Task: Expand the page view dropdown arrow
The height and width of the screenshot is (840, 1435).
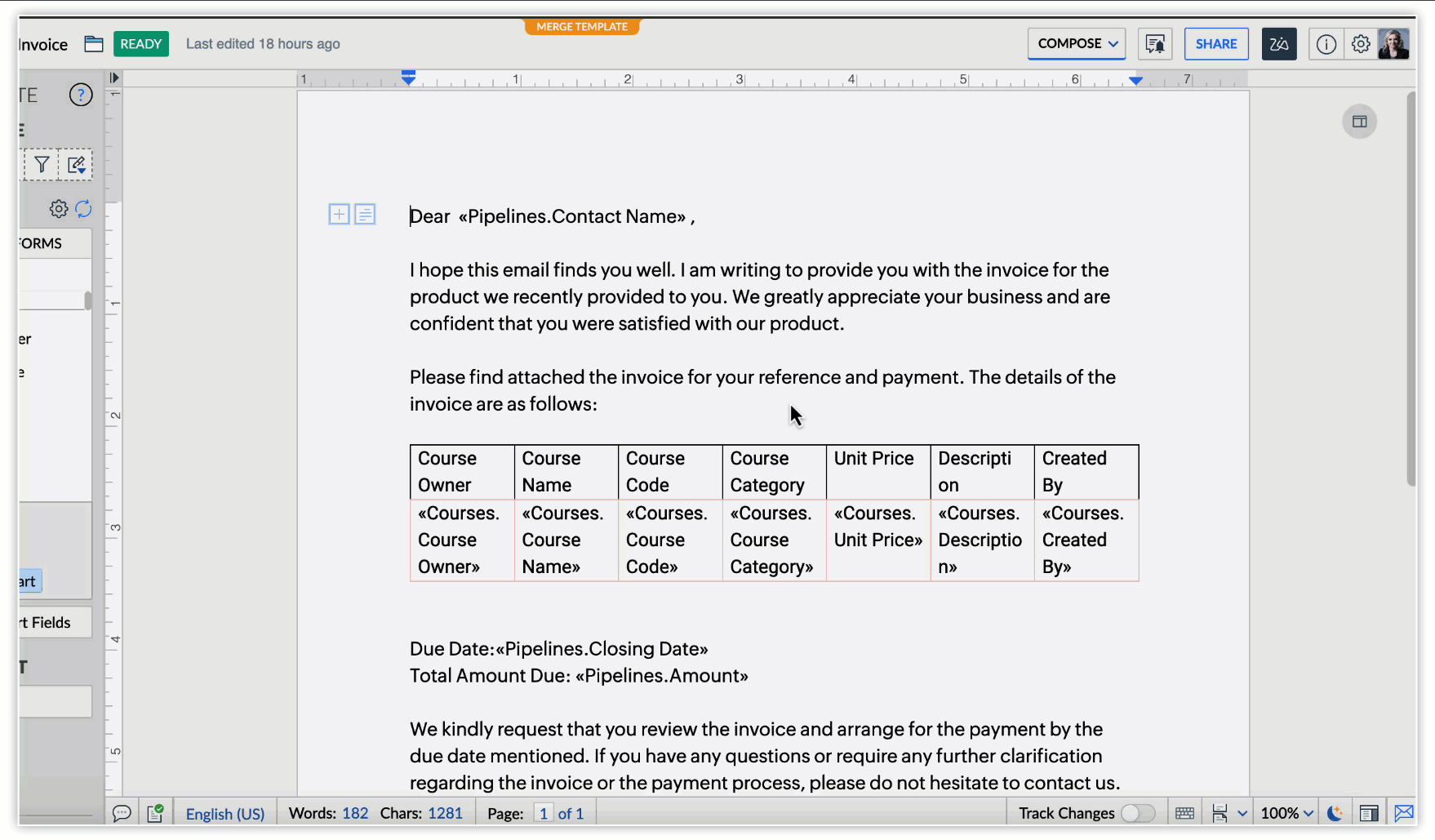Action: pyautogui.click(x=1242, y=814)
